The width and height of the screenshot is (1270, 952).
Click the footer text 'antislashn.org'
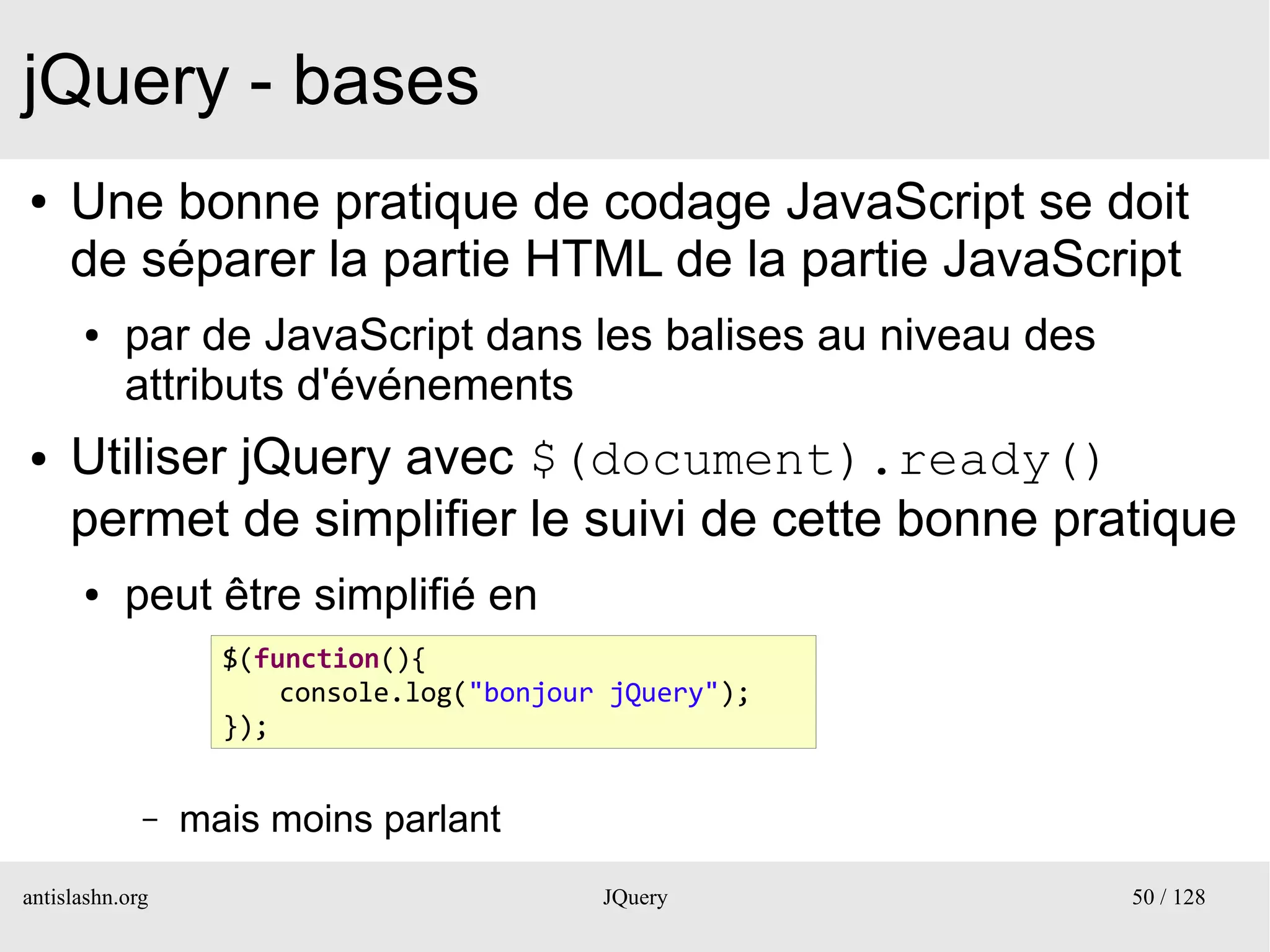(x=86, y=897)
